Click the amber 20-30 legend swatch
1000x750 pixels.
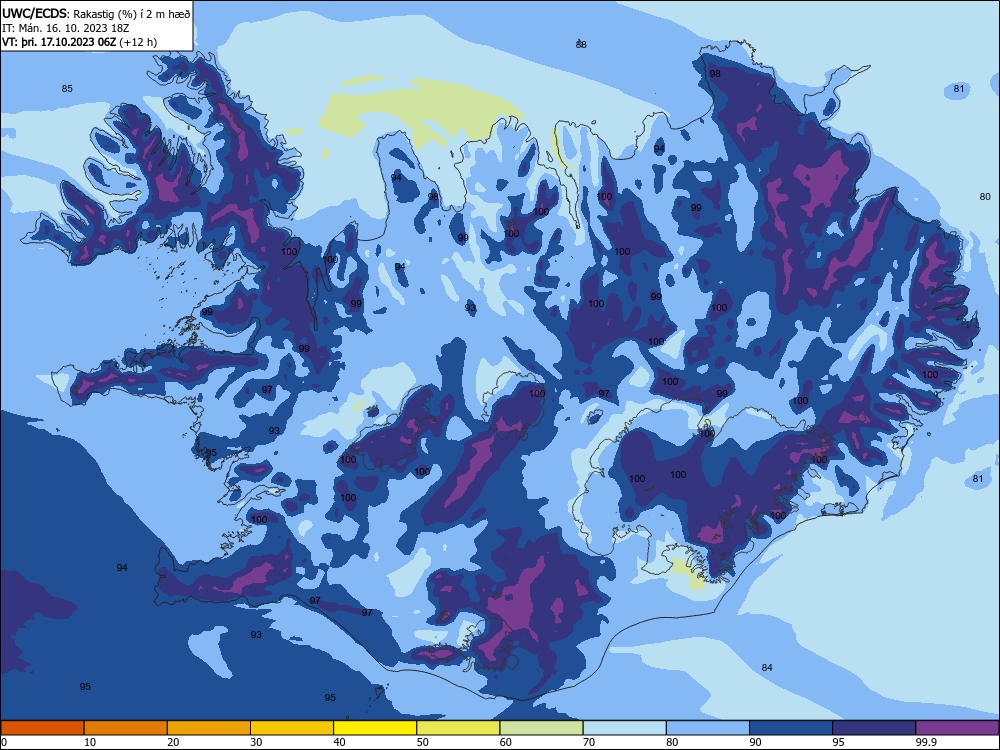pyautogui.click(x=209, y=728)
